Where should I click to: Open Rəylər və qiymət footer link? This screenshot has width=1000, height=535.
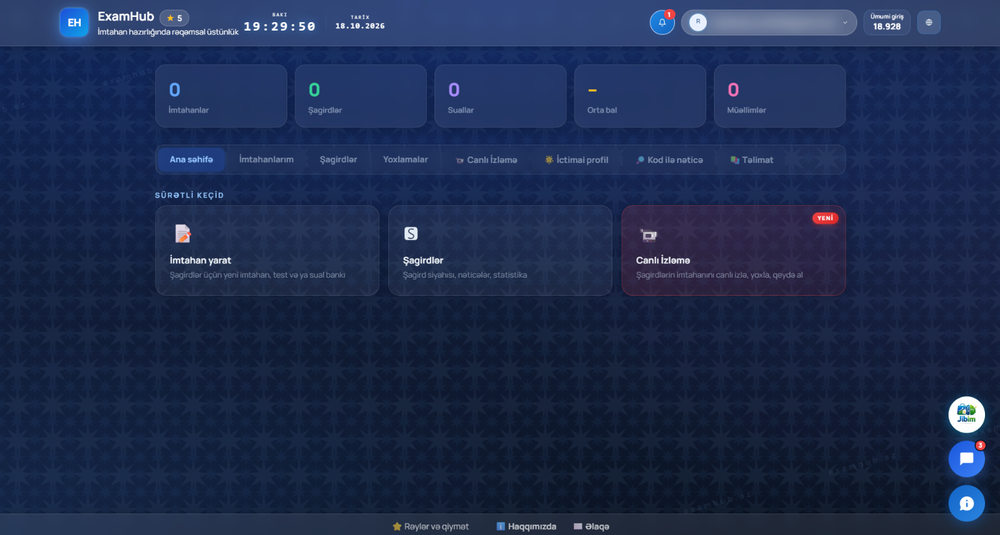[431, 527]
